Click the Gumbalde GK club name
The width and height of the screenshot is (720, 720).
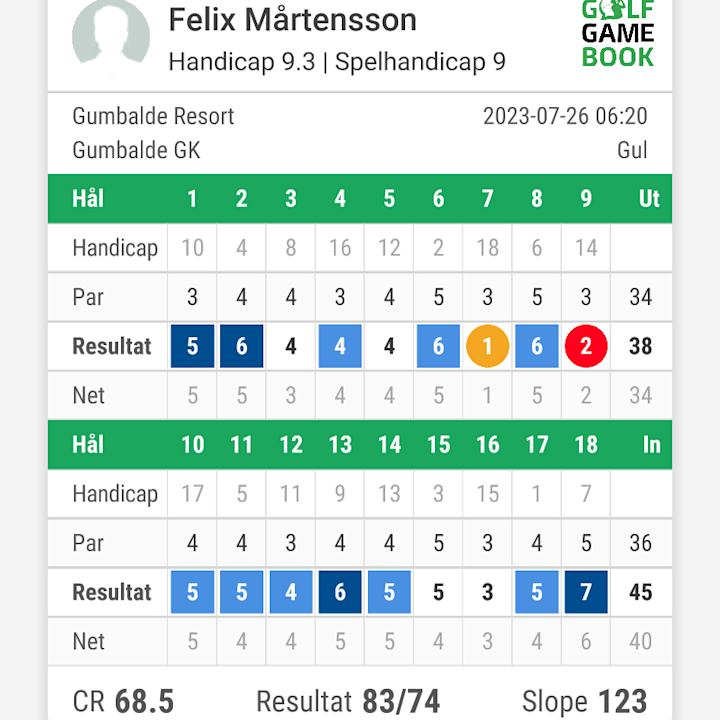[x=136, y=150]
